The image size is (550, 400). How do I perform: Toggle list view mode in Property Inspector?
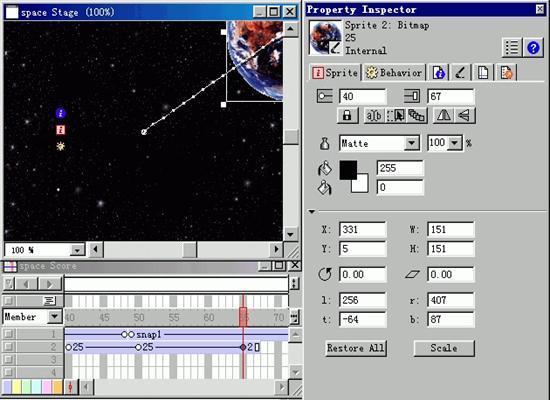pos(512,47)
